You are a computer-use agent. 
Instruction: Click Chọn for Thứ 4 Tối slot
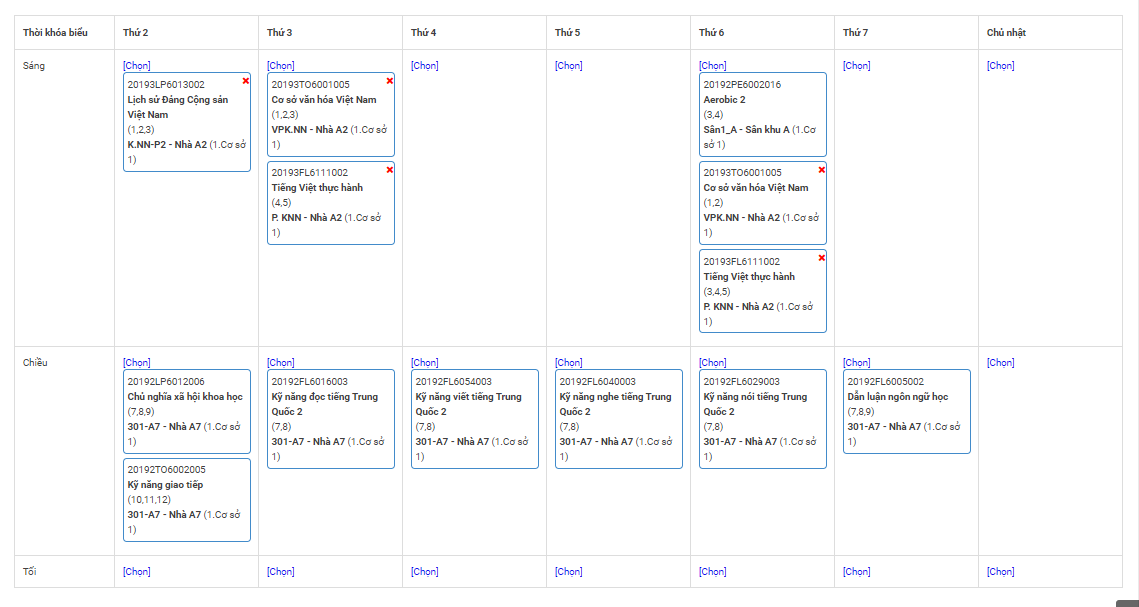425,572
